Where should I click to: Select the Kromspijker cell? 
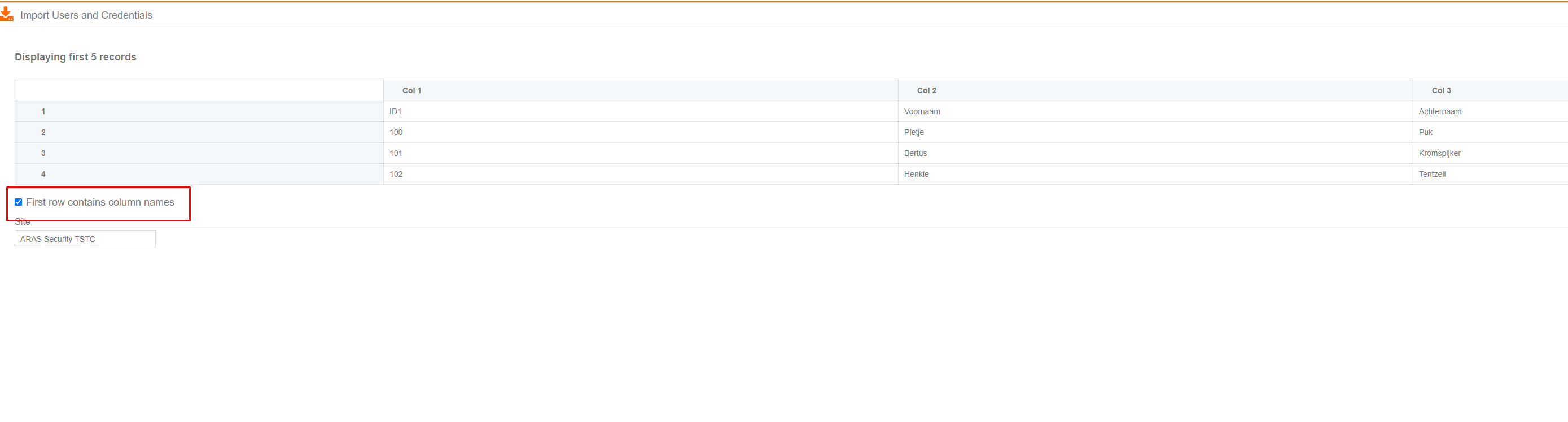coord(1490,154)
